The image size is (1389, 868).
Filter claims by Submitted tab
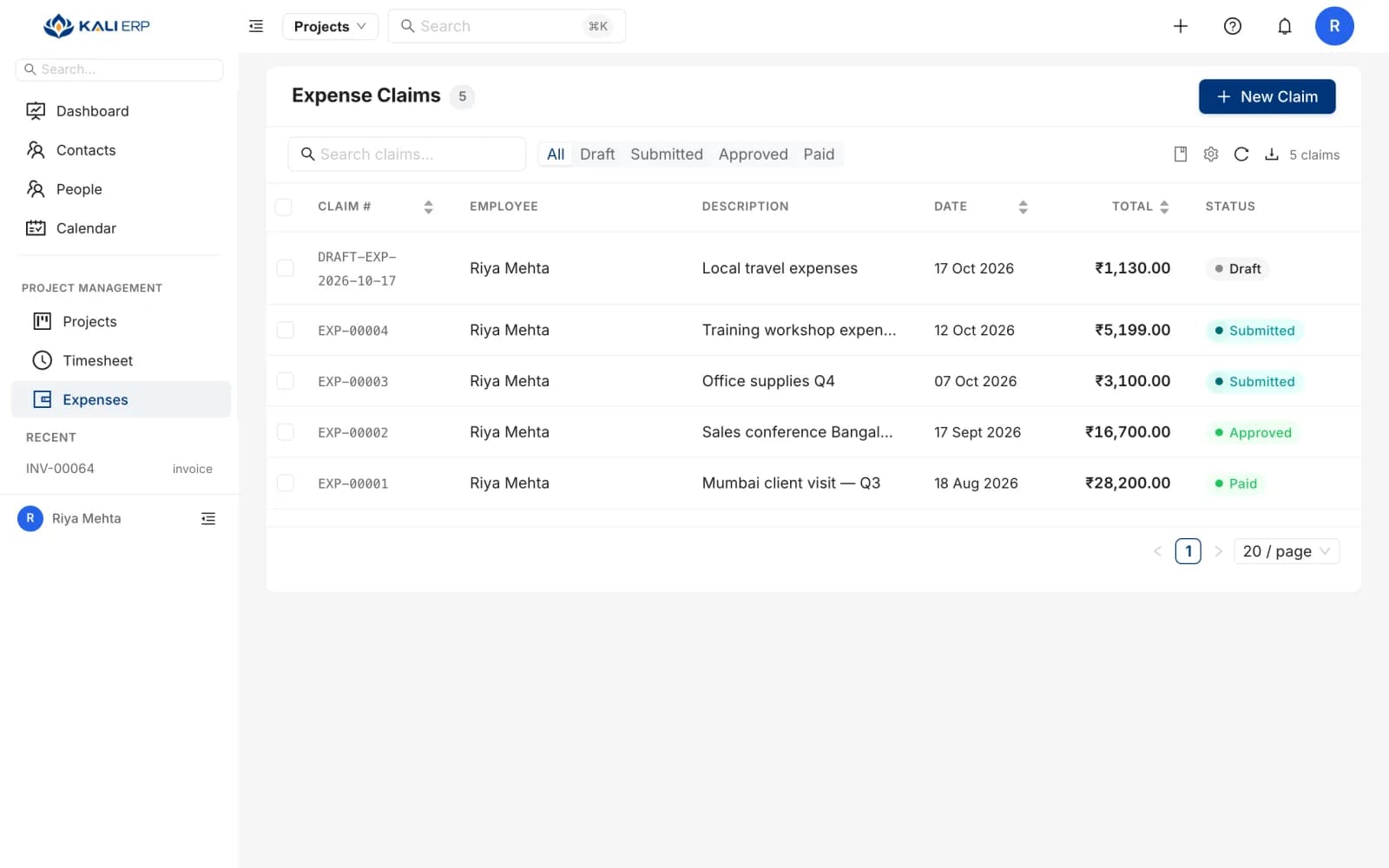(667, 155)
